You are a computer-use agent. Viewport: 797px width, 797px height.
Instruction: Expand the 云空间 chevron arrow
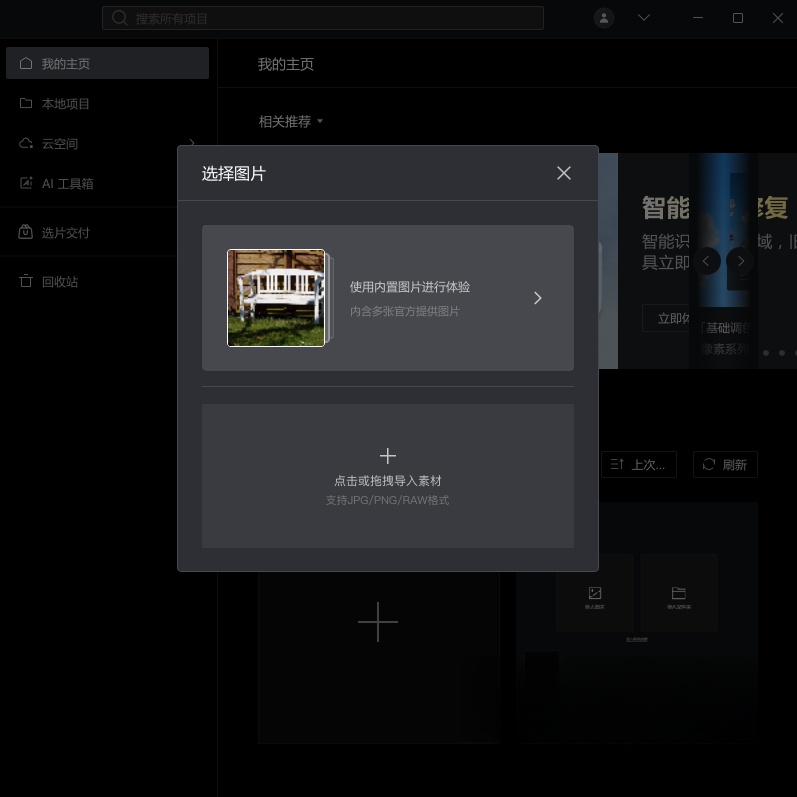point(192,142)
